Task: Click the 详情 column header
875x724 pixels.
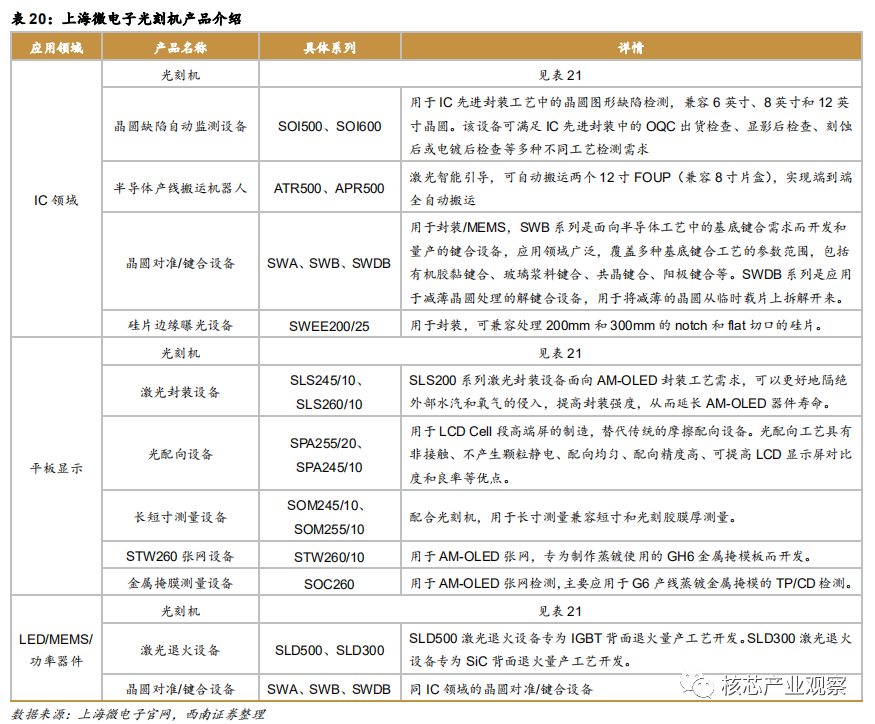Action: point(631,47)
